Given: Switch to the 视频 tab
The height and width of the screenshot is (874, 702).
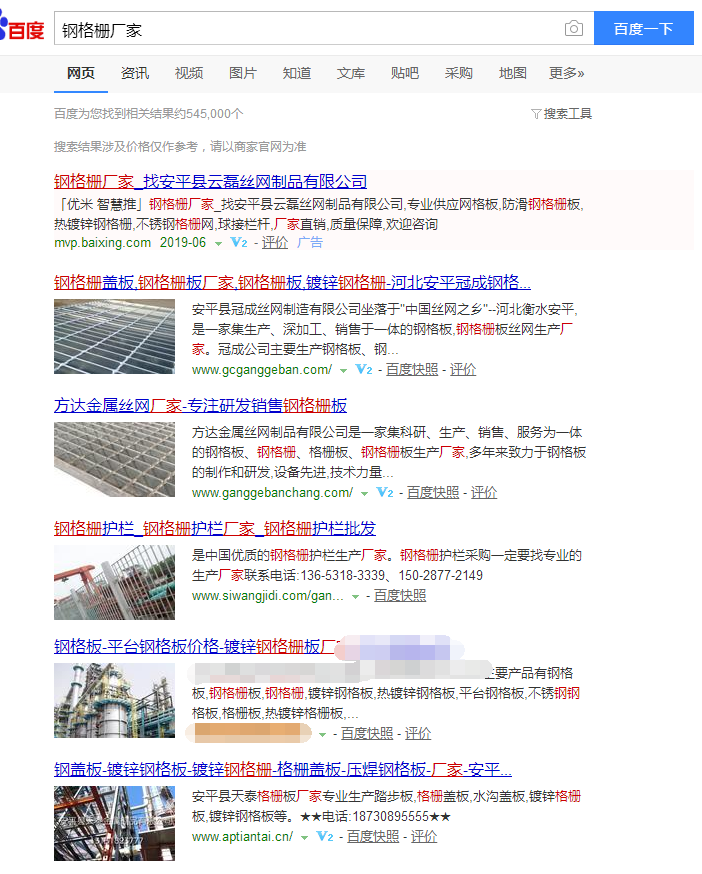Looking at the screenshot, I should 189,73.
